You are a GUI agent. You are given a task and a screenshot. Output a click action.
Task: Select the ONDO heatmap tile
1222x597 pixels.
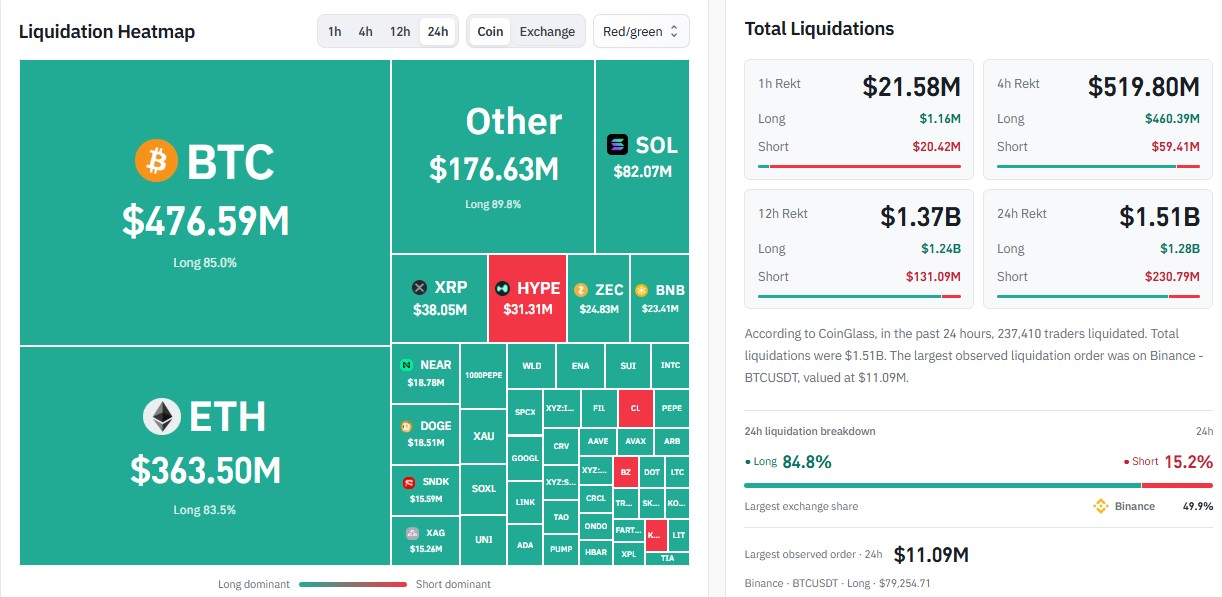596,526
